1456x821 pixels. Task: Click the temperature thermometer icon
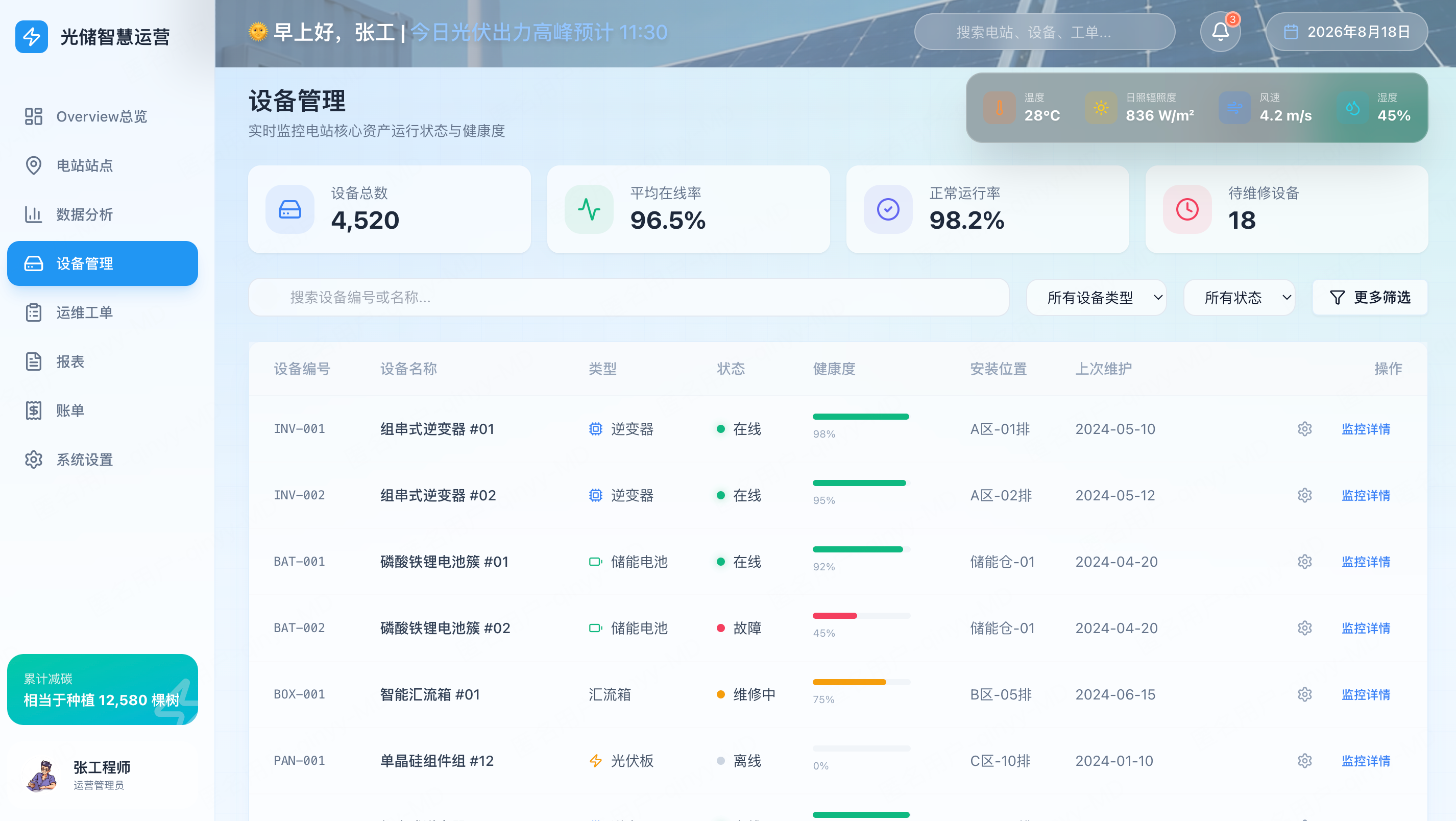(x=999, y=107)
